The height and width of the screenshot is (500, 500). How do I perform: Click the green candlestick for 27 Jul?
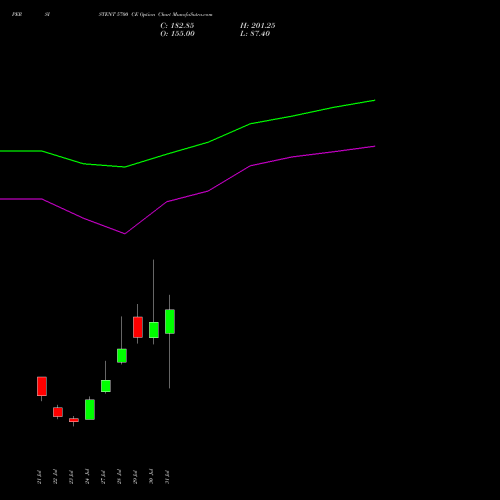[106, 386]
